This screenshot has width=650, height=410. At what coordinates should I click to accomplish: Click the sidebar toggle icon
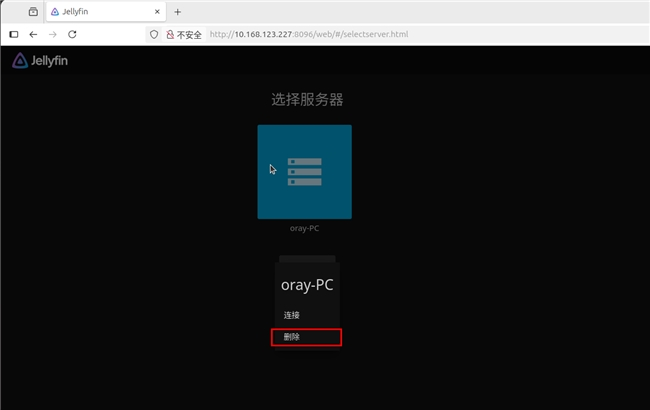(14, 34)
